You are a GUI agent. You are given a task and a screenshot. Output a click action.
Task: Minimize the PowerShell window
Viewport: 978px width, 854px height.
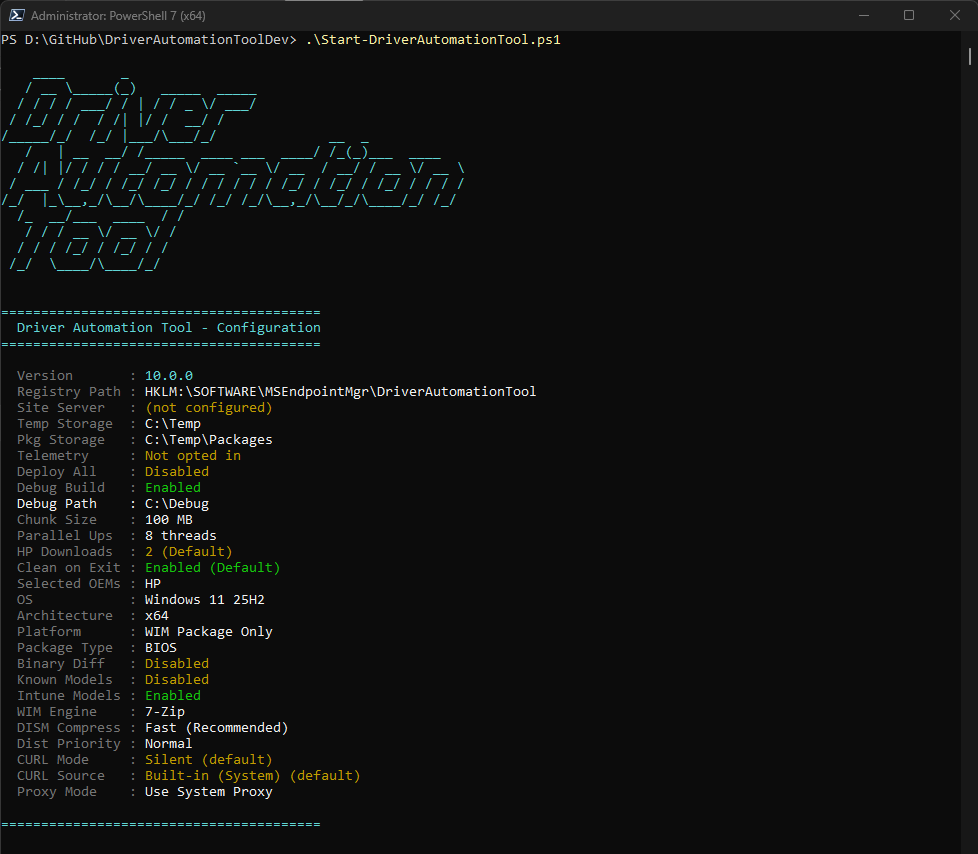(x=863, y=16)
